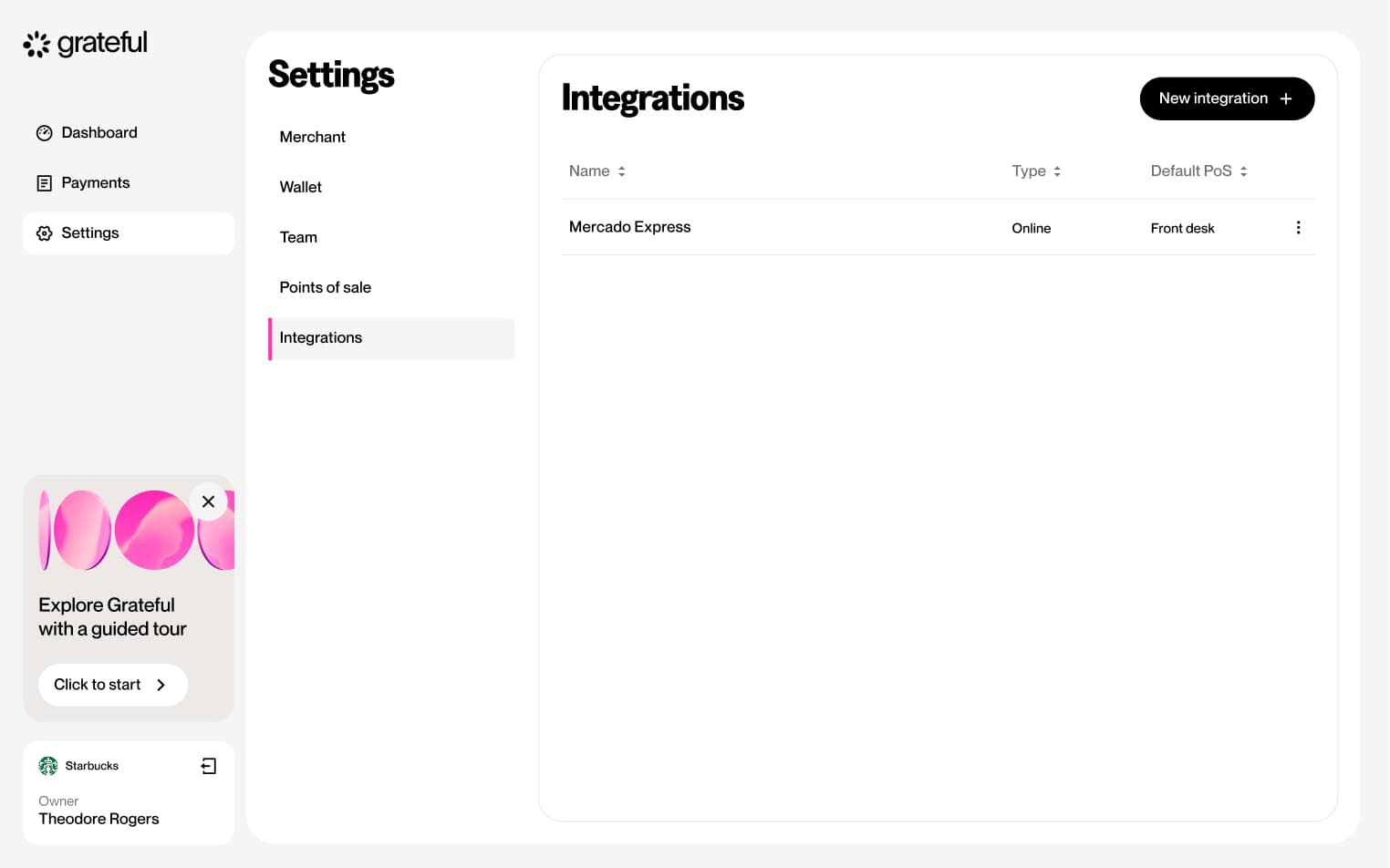Click the logout icon beside Starbucks
The height and width of the screenshot is (868, 1390).
[x=209, y=766]
